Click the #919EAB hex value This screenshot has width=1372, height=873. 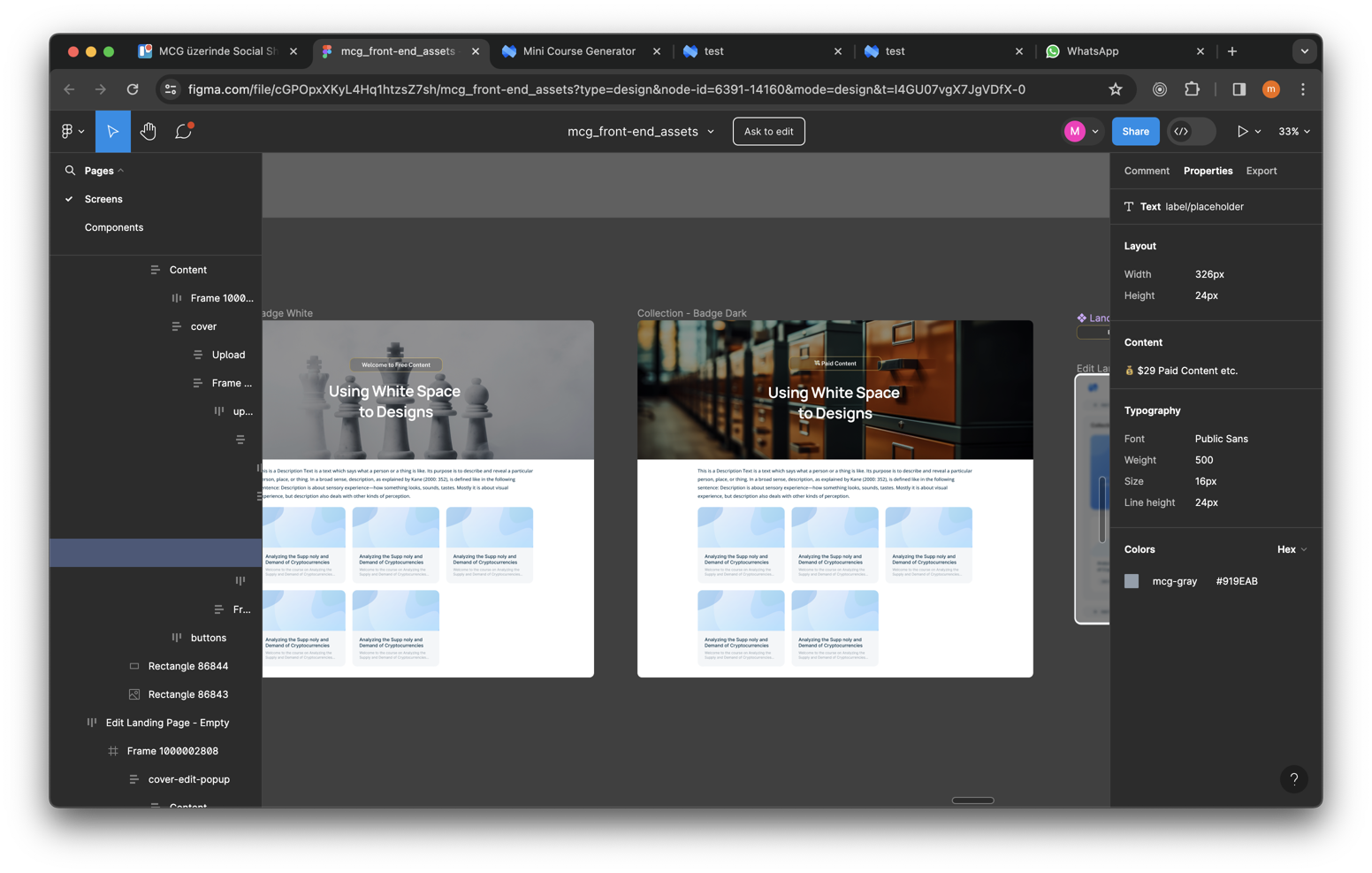point(1237,581)
